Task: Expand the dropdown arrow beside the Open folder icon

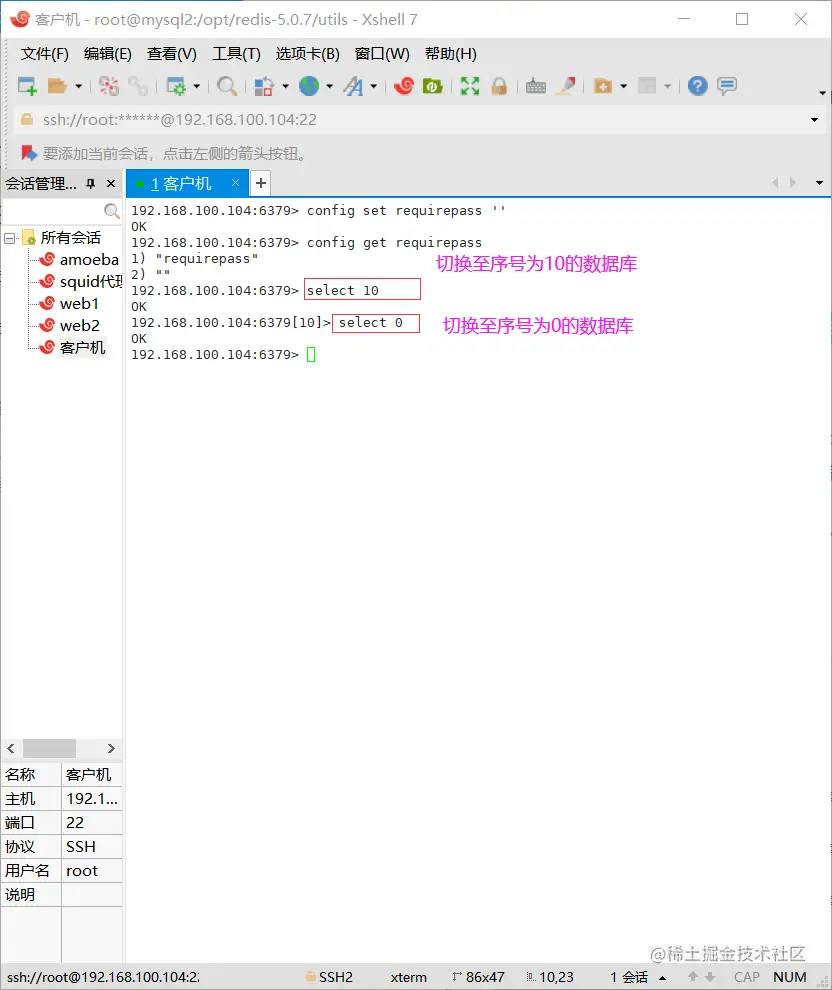Action: click(x=78, y=86)
